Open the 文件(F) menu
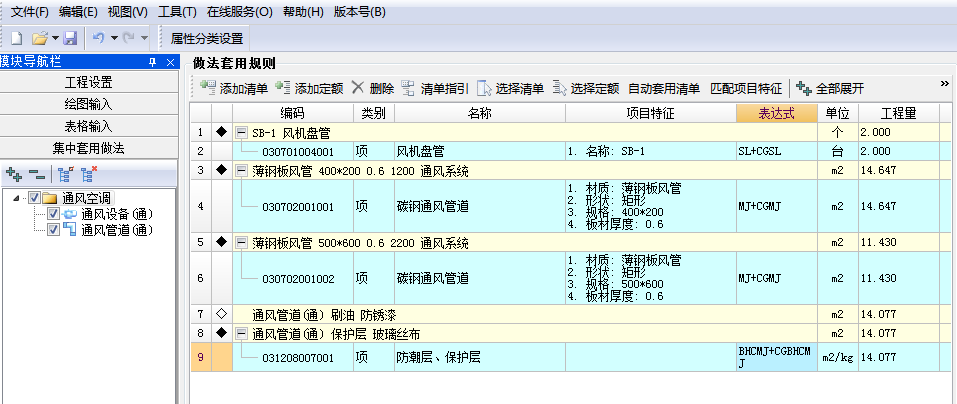 pos(29,12)
